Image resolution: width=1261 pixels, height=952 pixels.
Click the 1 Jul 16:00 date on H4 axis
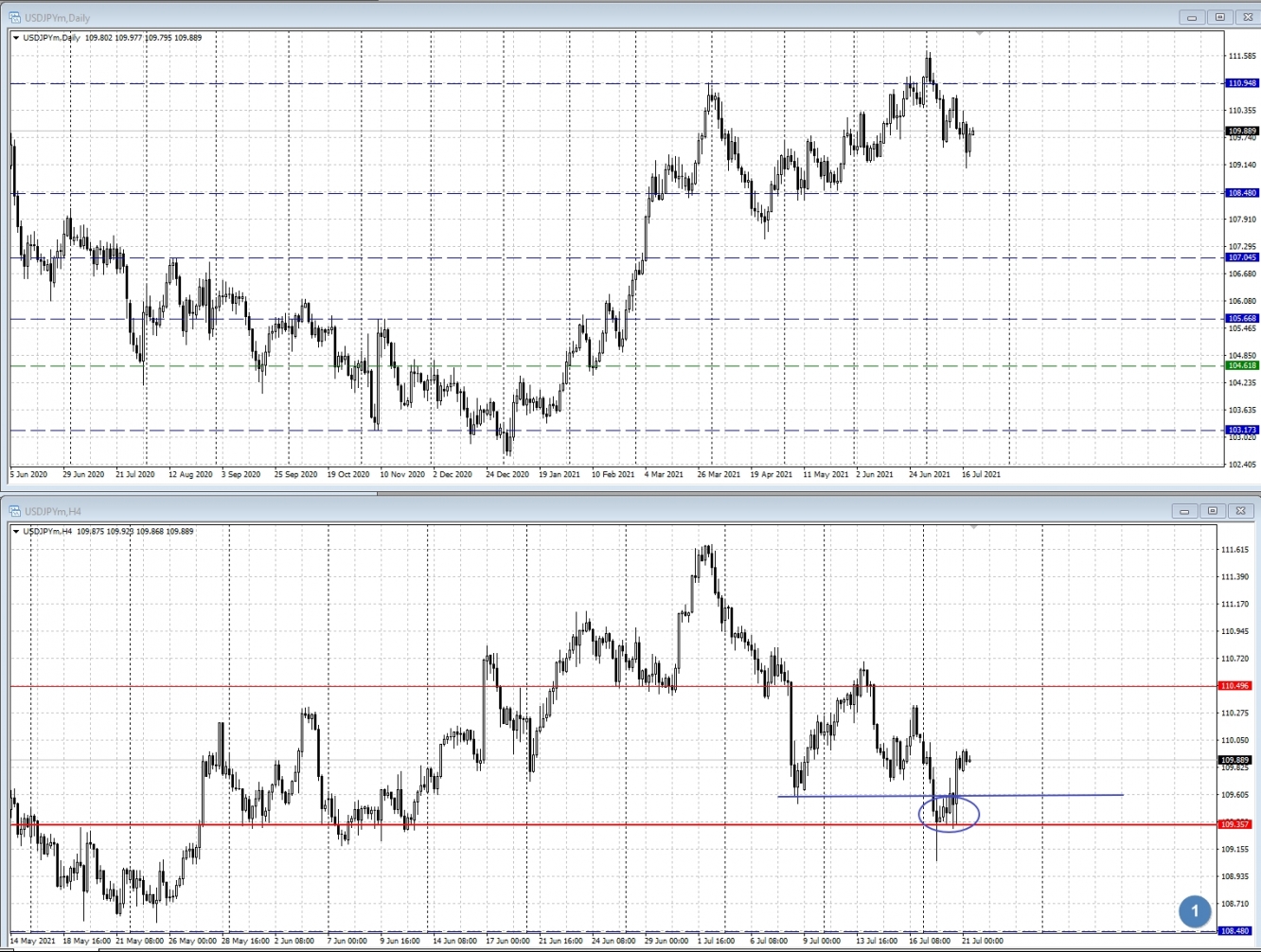716,942
